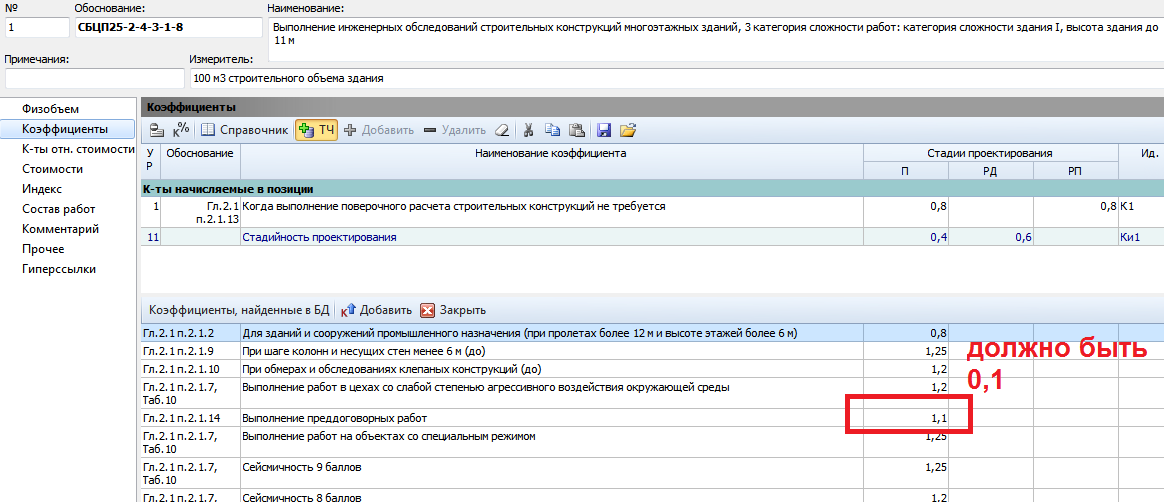
Task: Close the found coefficients panel via Закрыть
Action: coord(453,310)
